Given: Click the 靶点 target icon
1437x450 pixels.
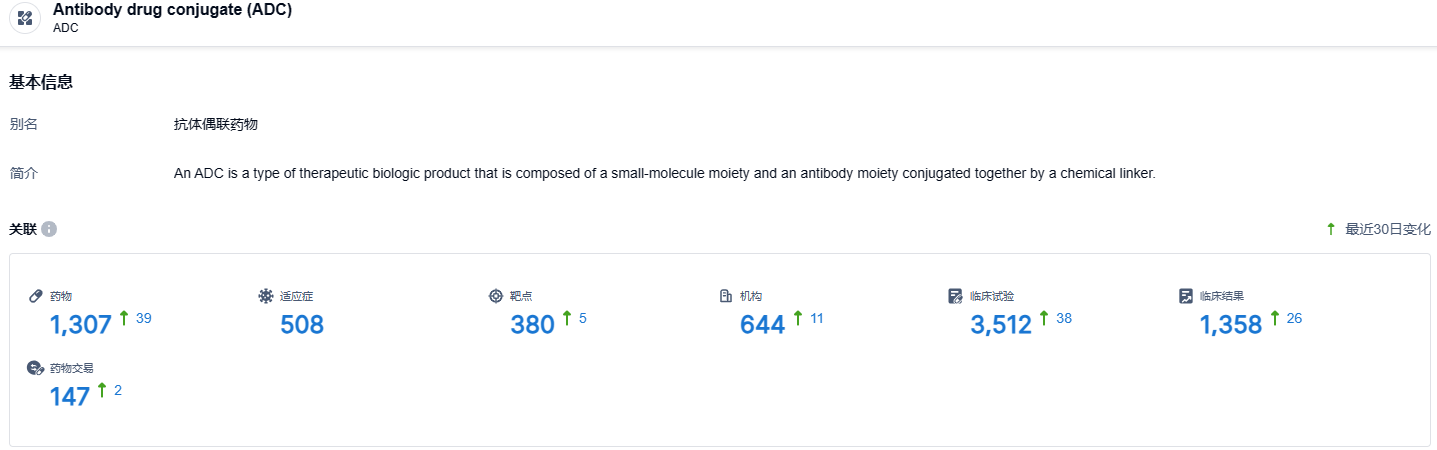Looking at the screenshot, I should 495,296.
